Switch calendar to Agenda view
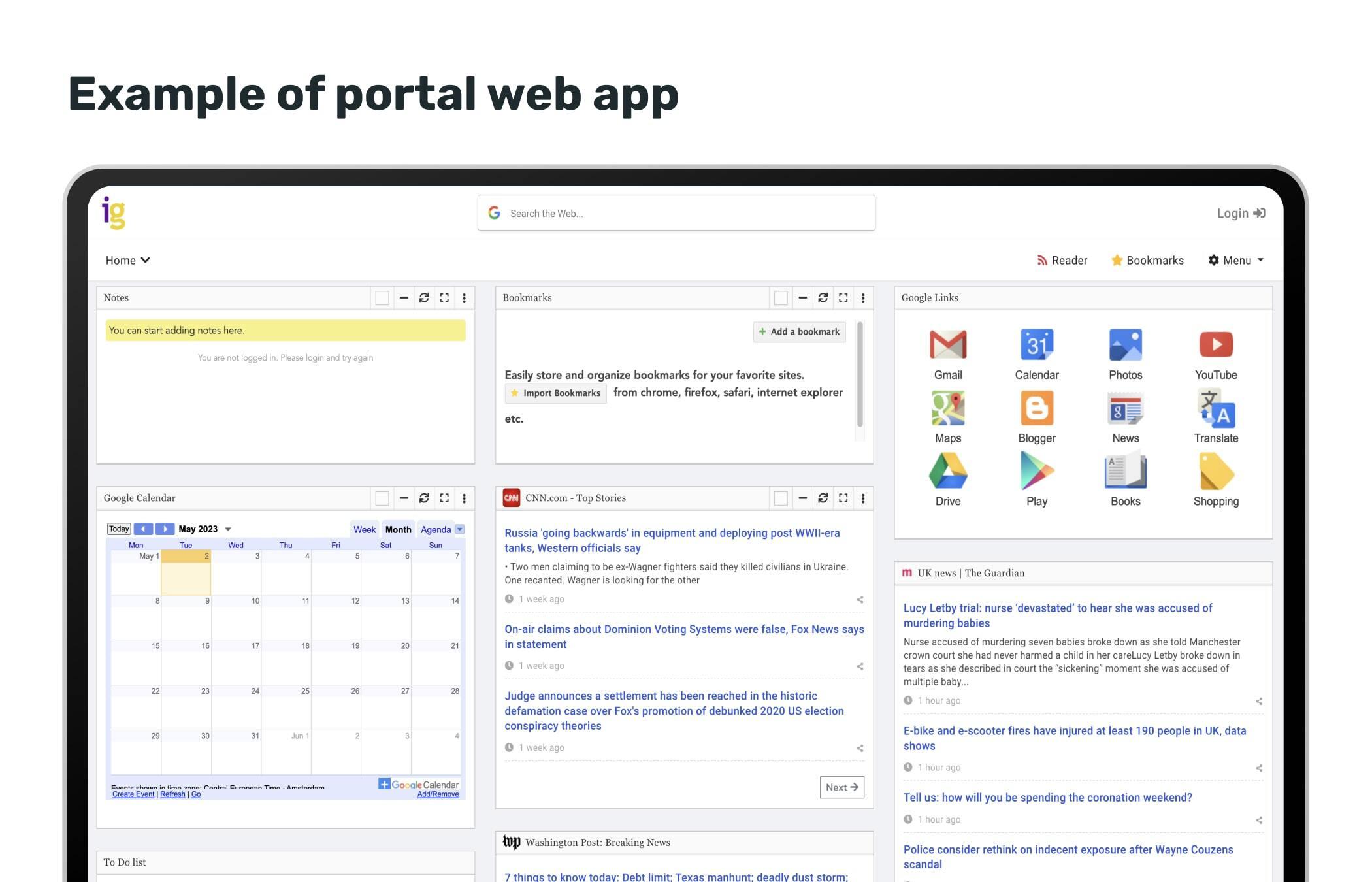 435,529
